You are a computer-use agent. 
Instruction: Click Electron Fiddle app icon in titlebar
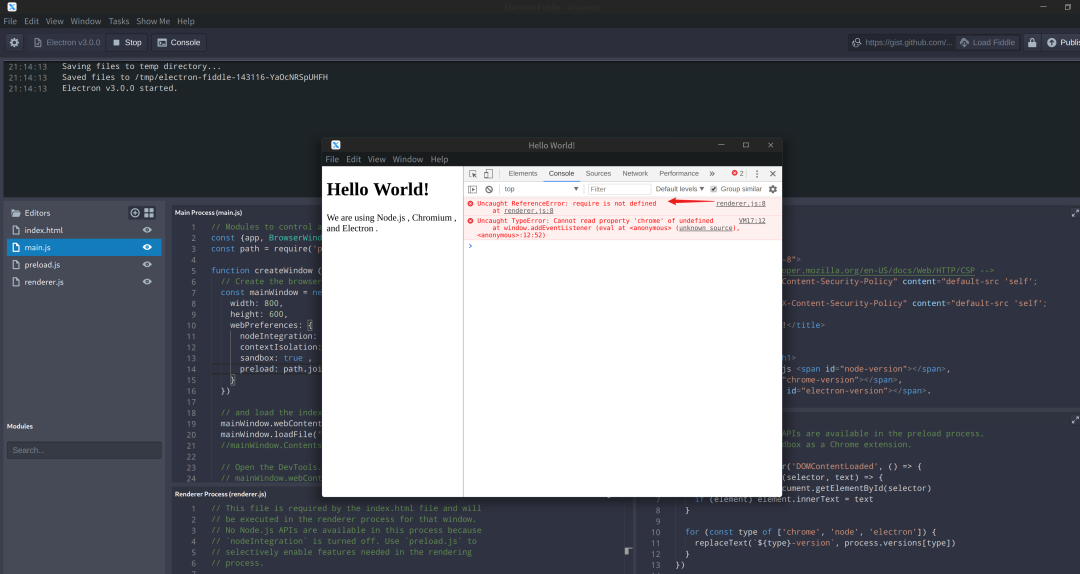point(12,7)
